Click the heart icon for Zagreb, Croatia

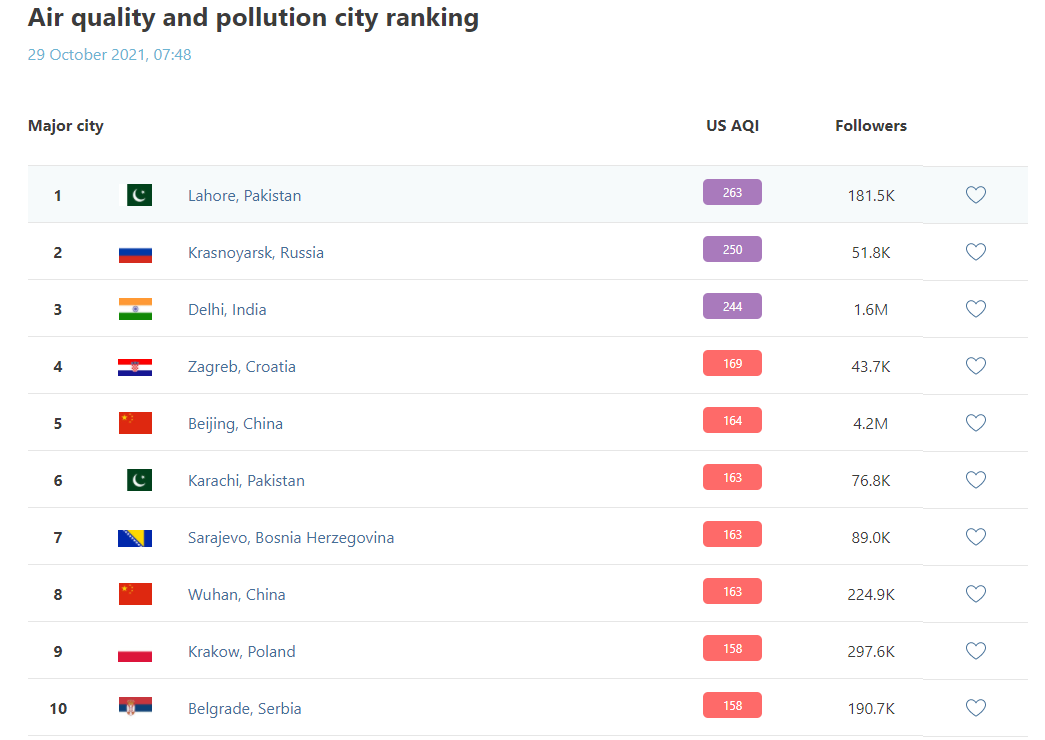pos(976,366)
